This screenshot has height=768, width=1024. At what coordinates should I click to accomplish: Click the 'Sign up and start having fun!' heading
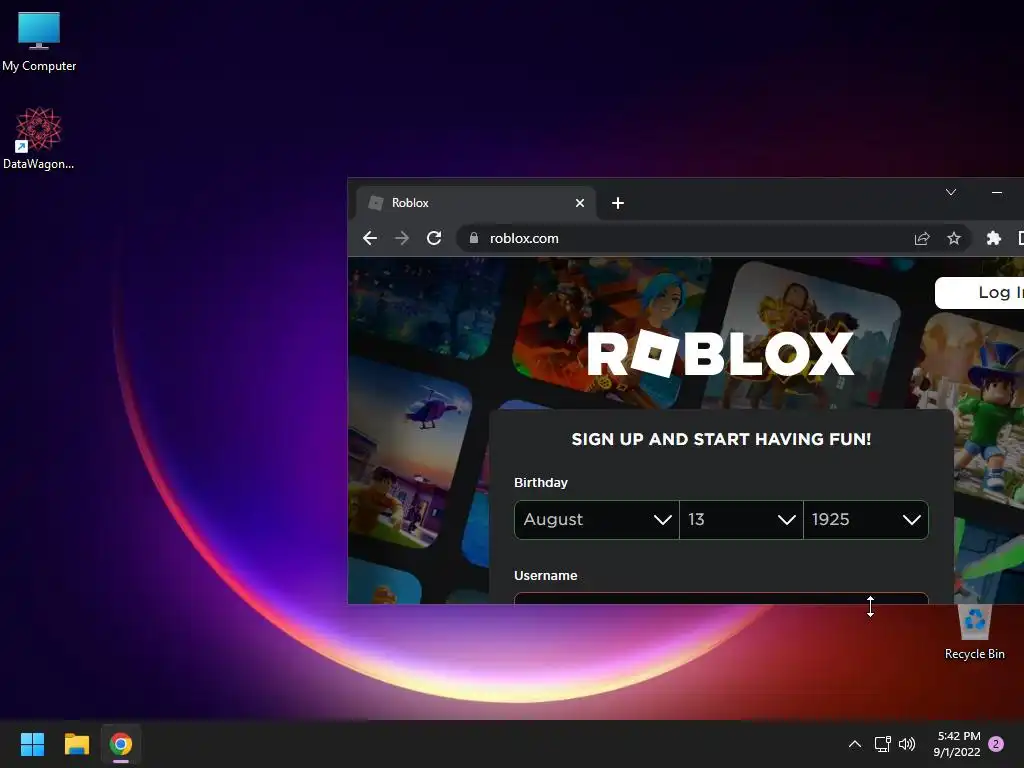721,439
